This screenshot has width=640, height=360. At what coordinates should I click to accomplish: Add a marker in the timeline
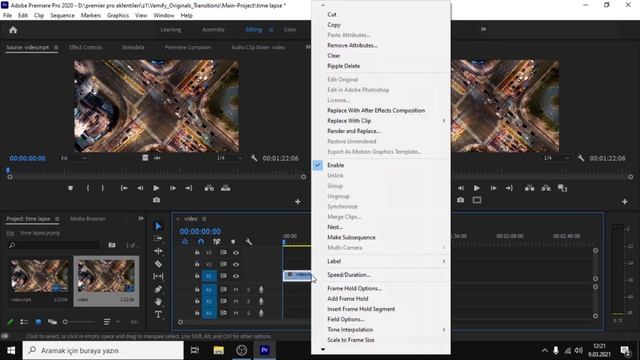point(233,242)
